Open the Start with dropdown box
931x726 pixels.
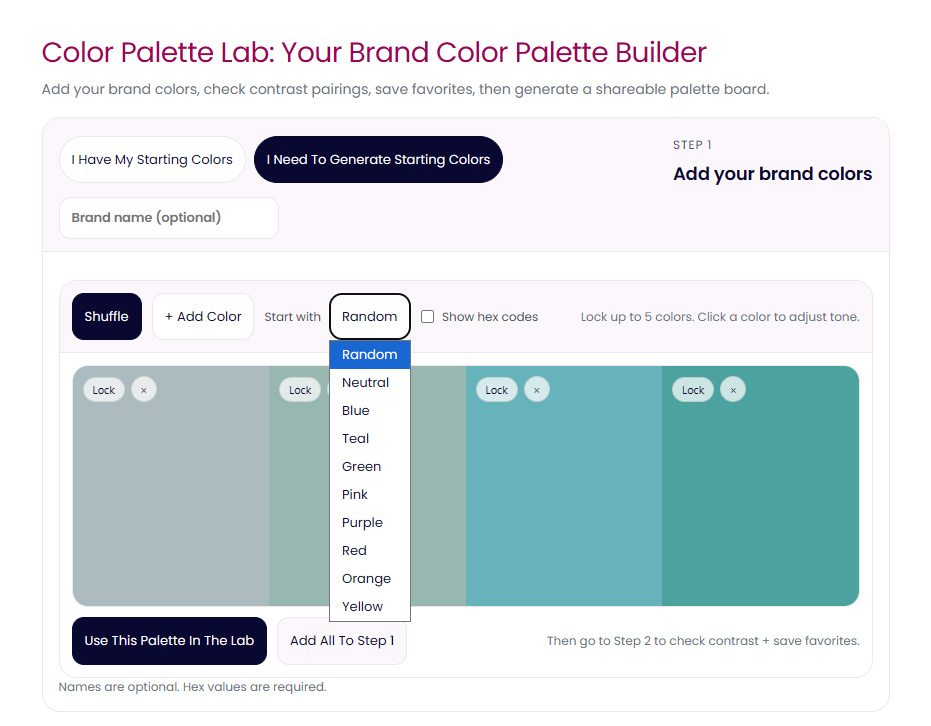click(369, 317)
